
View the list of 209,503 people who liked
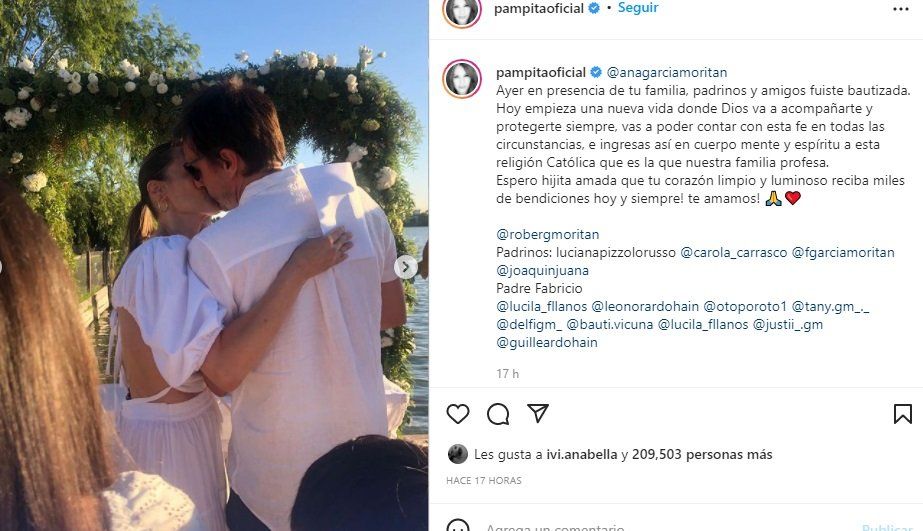702,454
